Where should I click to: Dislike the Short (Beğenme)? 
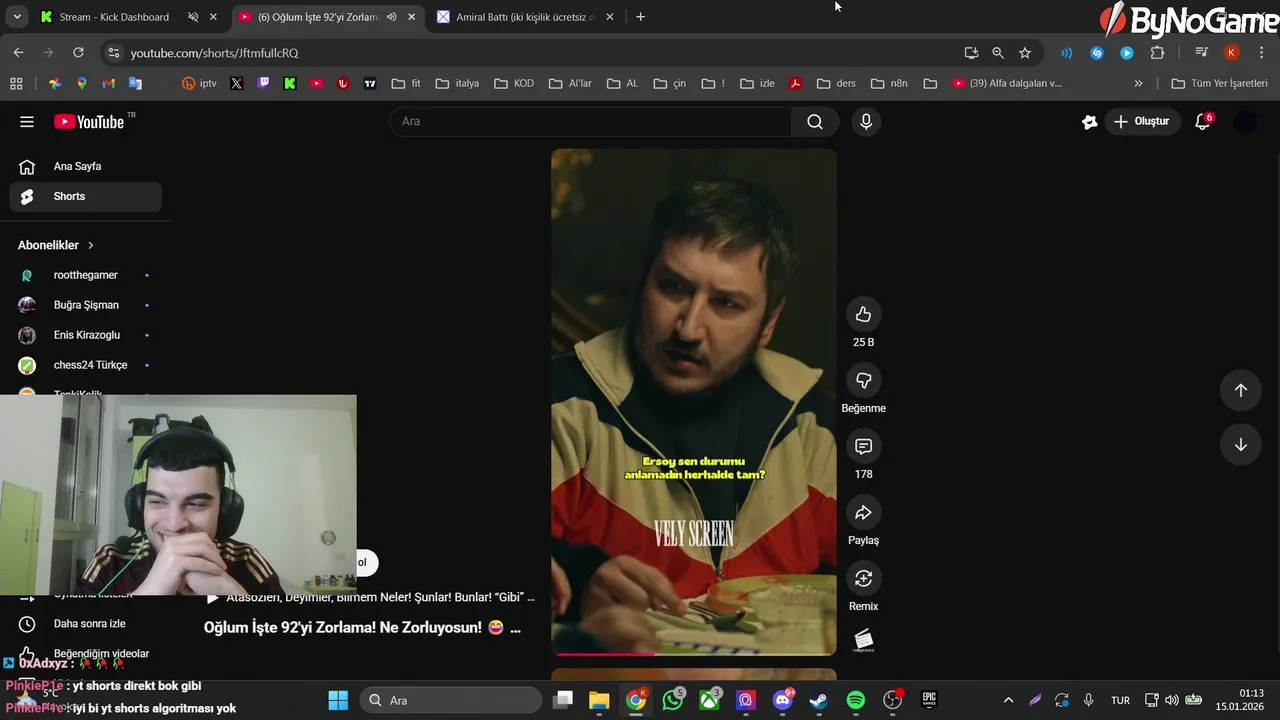pos(863,380)
